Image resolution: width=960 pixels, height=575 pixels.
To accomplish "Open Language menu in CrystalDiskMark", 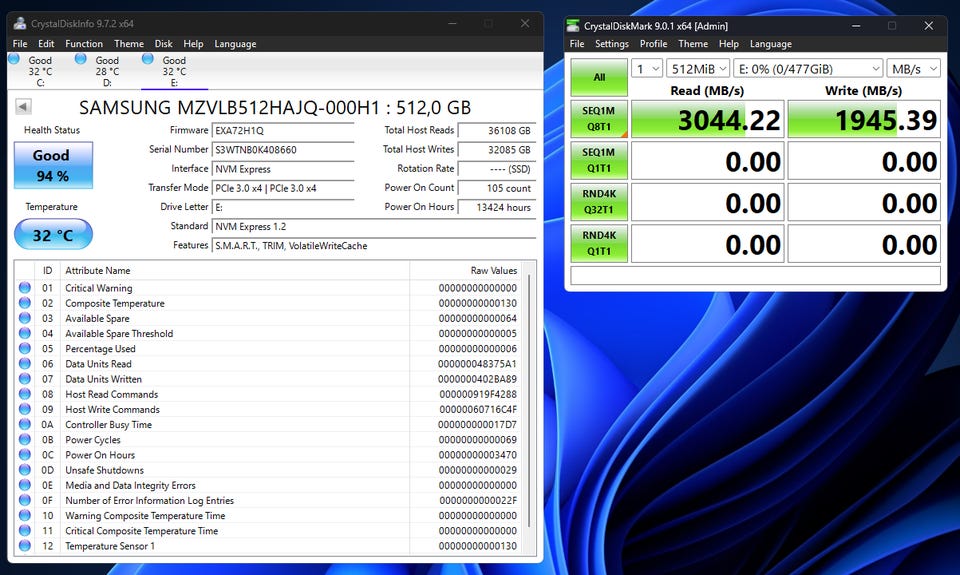I will click(771, 43).
